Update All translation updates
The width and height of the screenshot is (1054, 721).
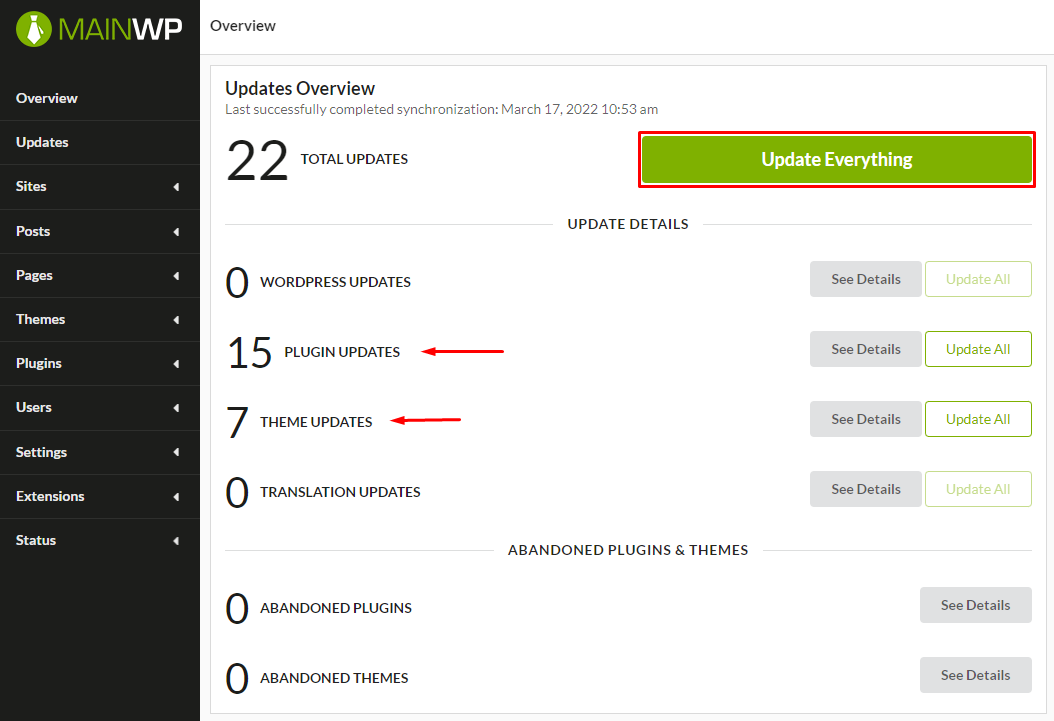[x=978, y=489]
